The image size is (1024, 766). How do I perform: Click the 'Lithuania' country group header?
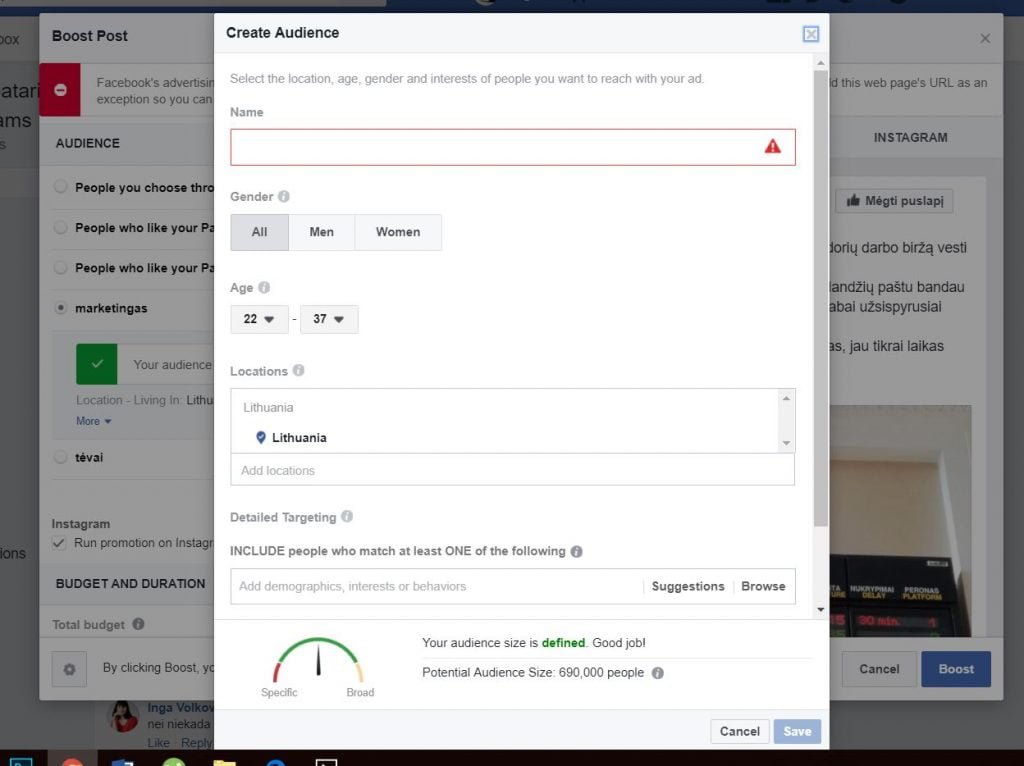coord(268,407)
